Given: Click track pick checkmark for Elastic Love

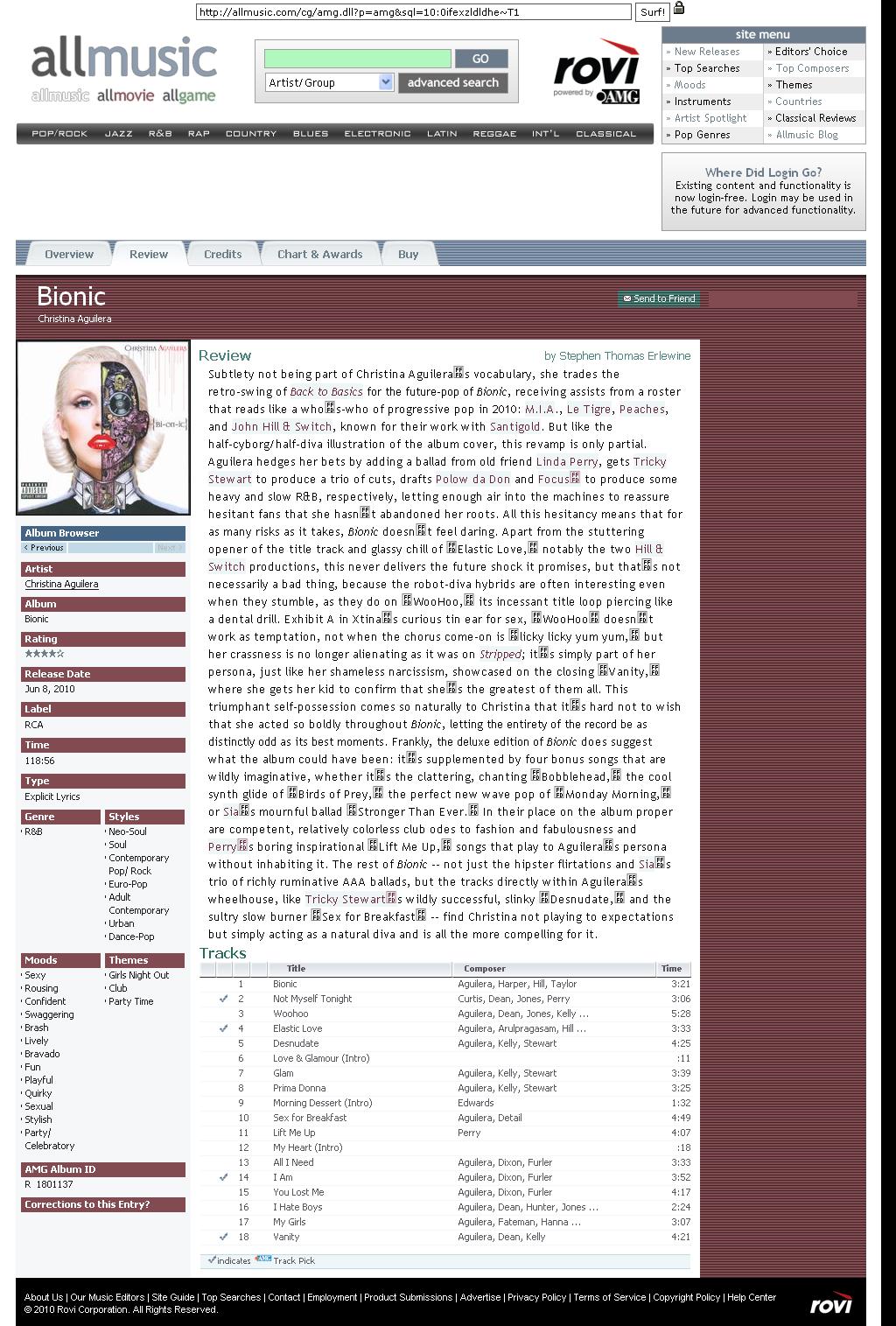Looking at the screenshot, I should [x=224, y=1028].
